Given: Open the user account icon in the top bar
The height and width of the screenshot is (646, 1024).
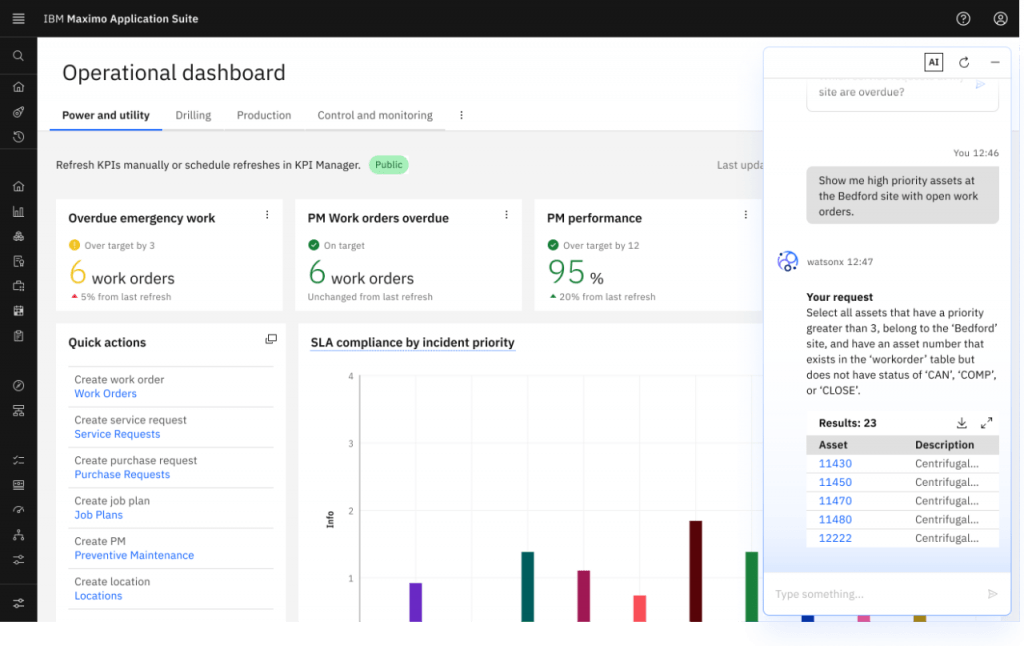Looking at the screenshot, I should click(x=1000, y=18).
